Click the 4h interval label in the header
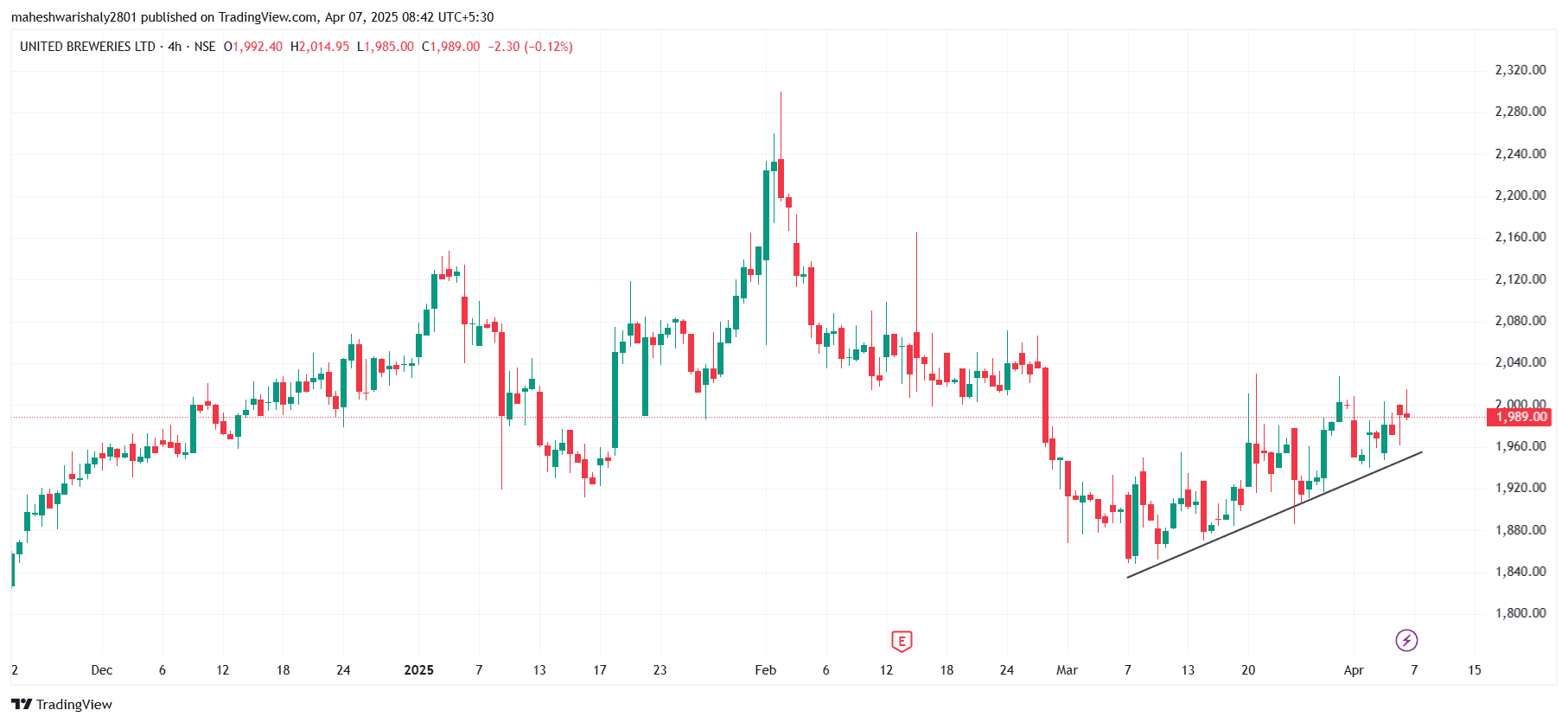The image size is (1568, 723). pyautogui.click(x=175, y=47)
